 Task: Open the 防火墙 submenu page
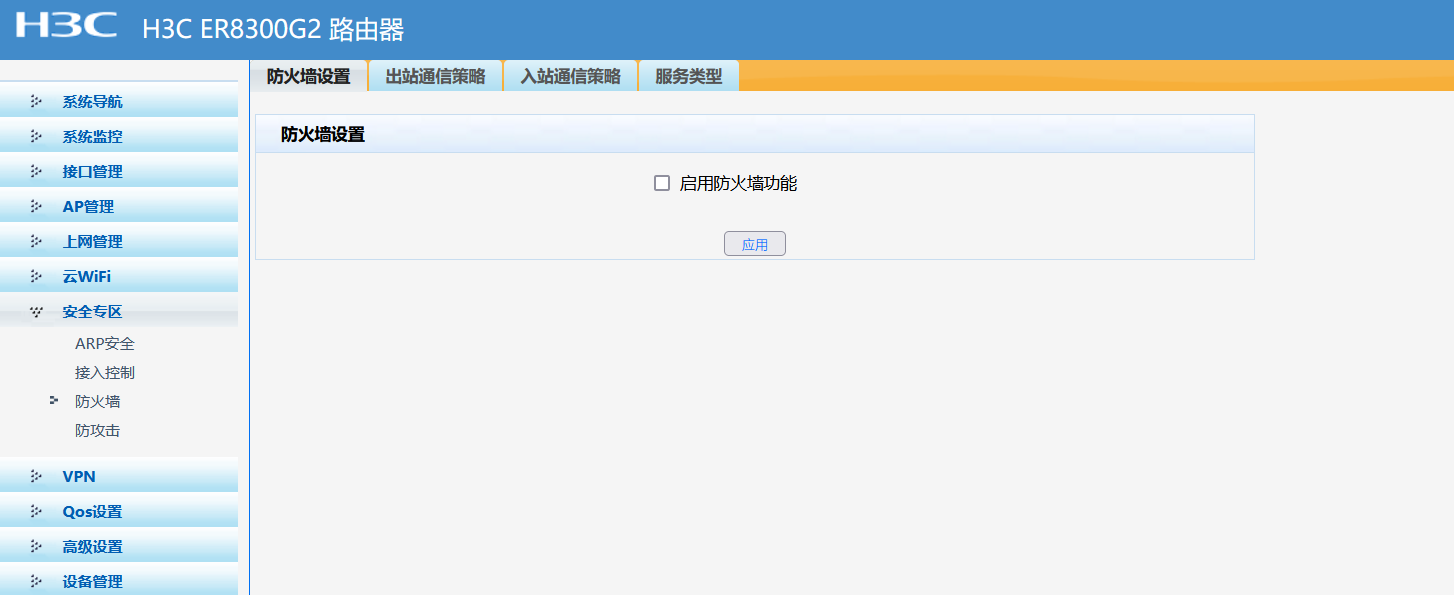point(98,401)
